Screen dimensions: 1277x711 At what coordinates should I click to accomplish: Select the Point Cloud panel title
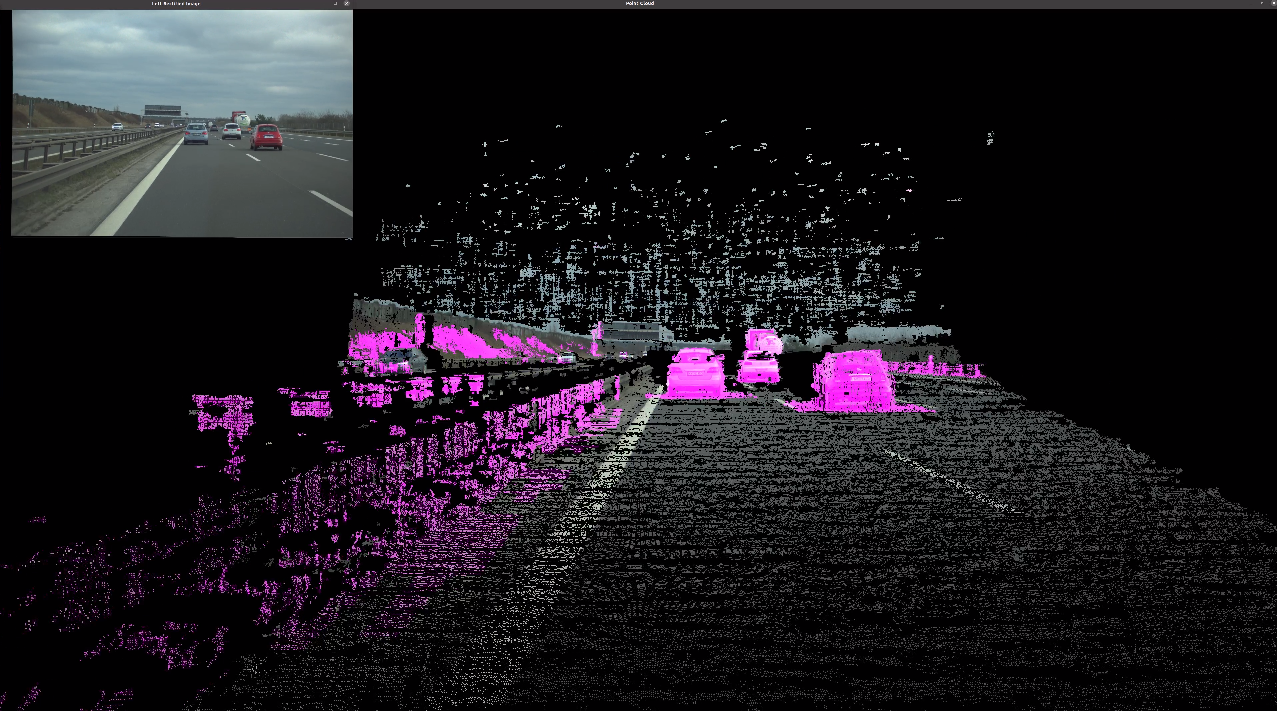point(639,3)
